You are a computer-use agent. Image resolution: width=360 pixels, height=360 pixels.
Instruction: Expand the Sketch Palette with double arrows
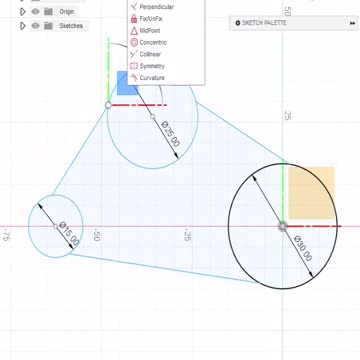click(352, 23)
